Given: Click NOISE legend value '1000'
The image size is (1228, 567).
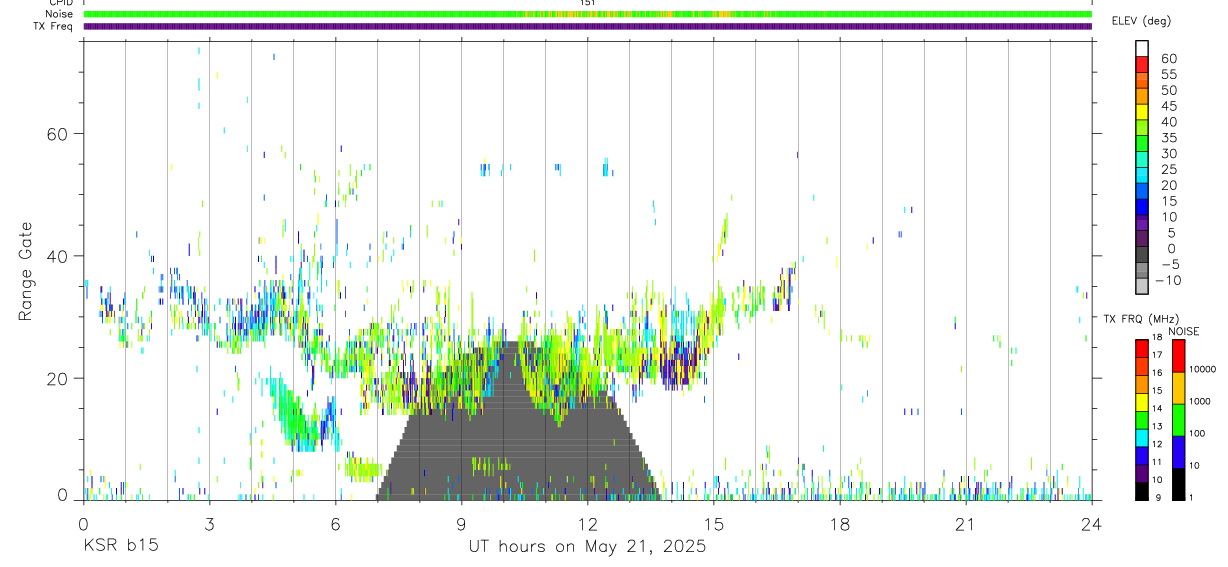Looking at the screenshot, I should [x=1201, y=401].
